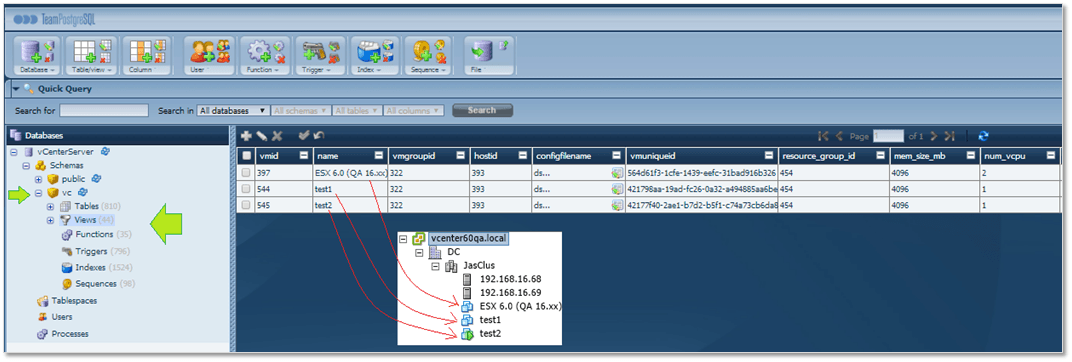Go to the previous results page
Screen dimensions: 1072x362
click(x=840, y=136)
